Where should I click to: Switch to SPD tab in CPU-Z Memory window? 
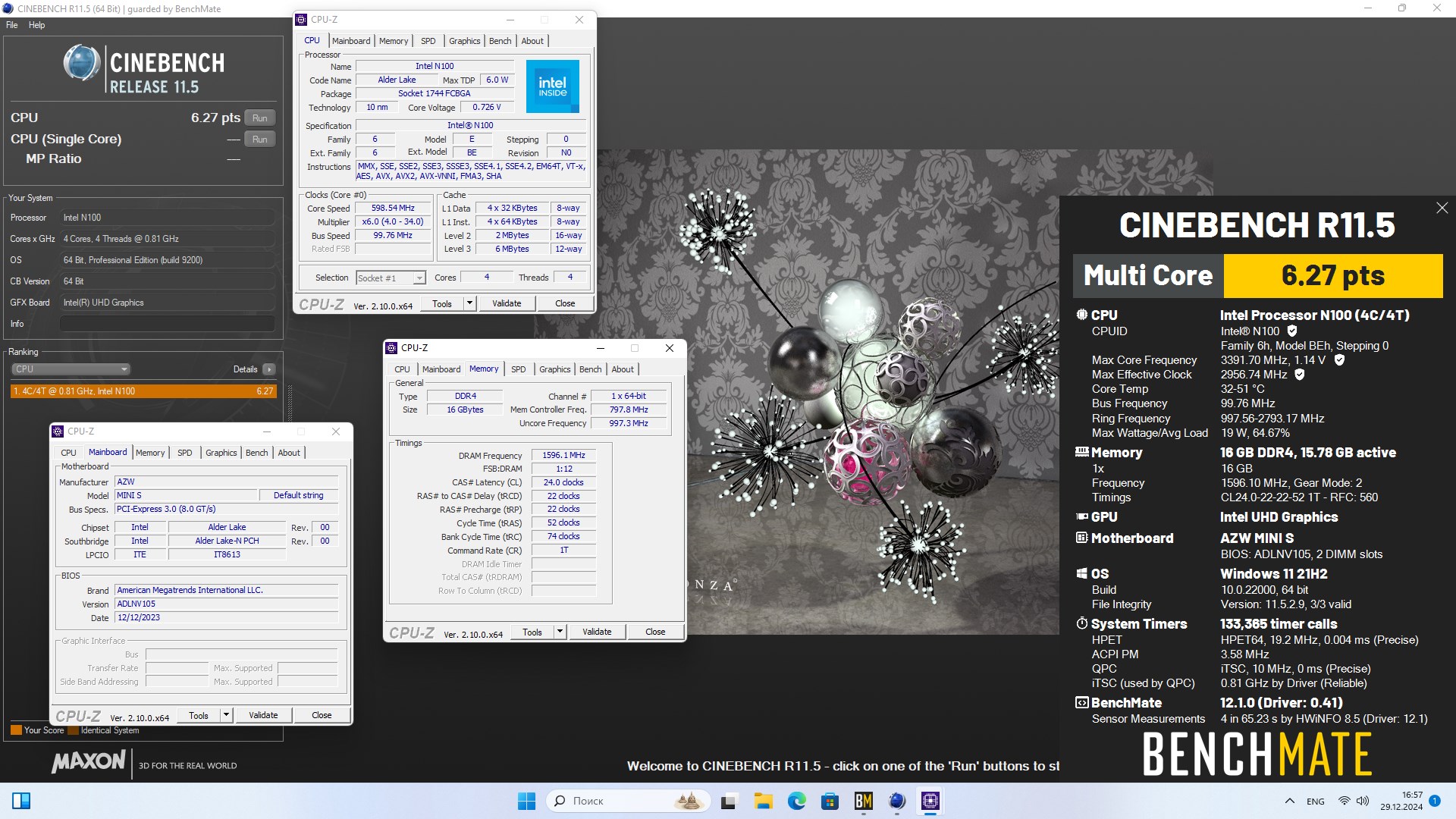click(x=518, y=369)
